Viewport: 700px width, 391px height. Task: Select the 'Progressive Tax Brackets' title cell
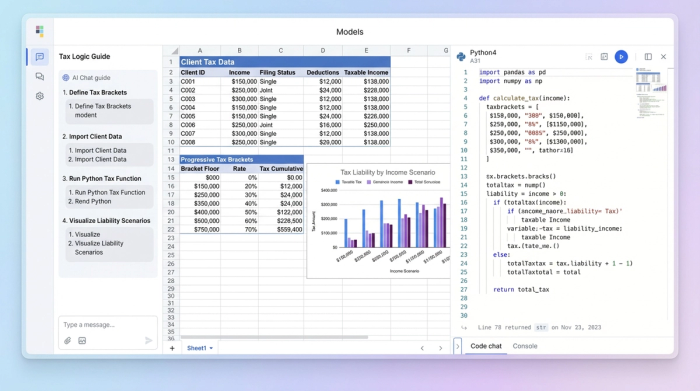[x=242, y=159]
